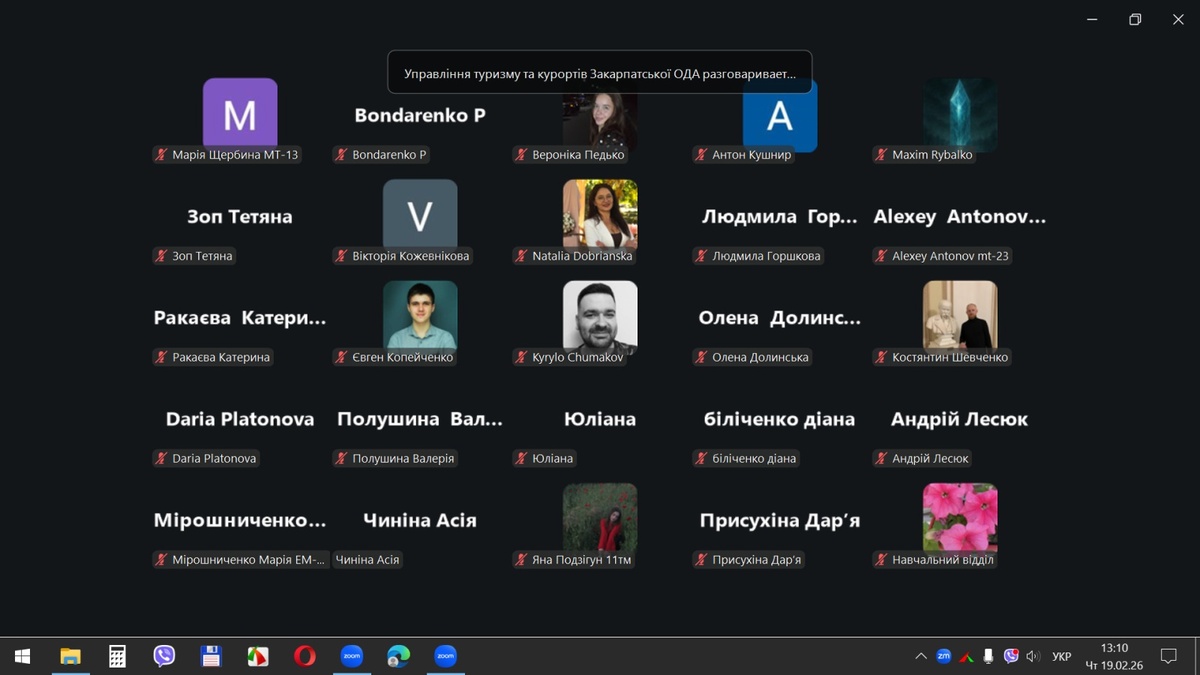Click muted mic icon beside Maxim Rybalko
The height and width of the screenshot is (675, 1200).
(880, 155)
